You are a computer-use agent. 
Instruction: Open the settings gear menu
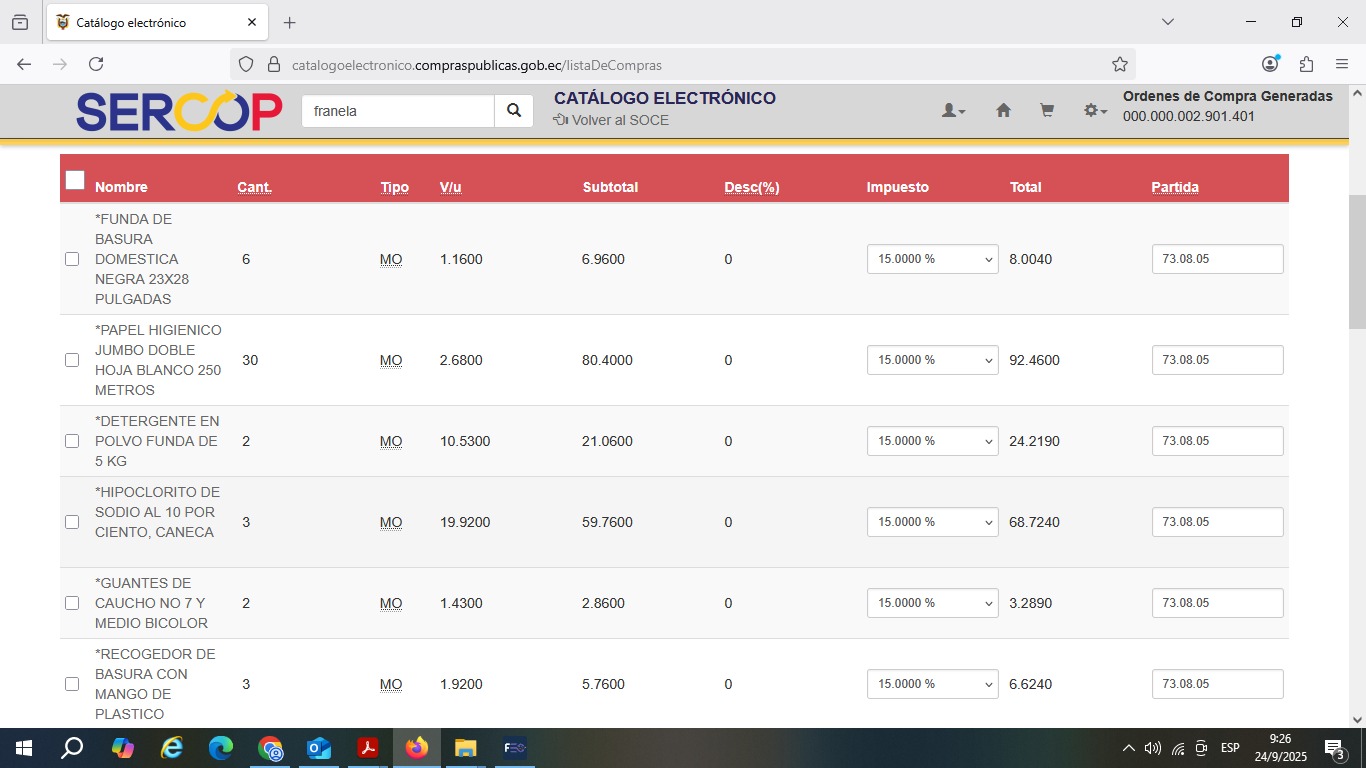1094,111
